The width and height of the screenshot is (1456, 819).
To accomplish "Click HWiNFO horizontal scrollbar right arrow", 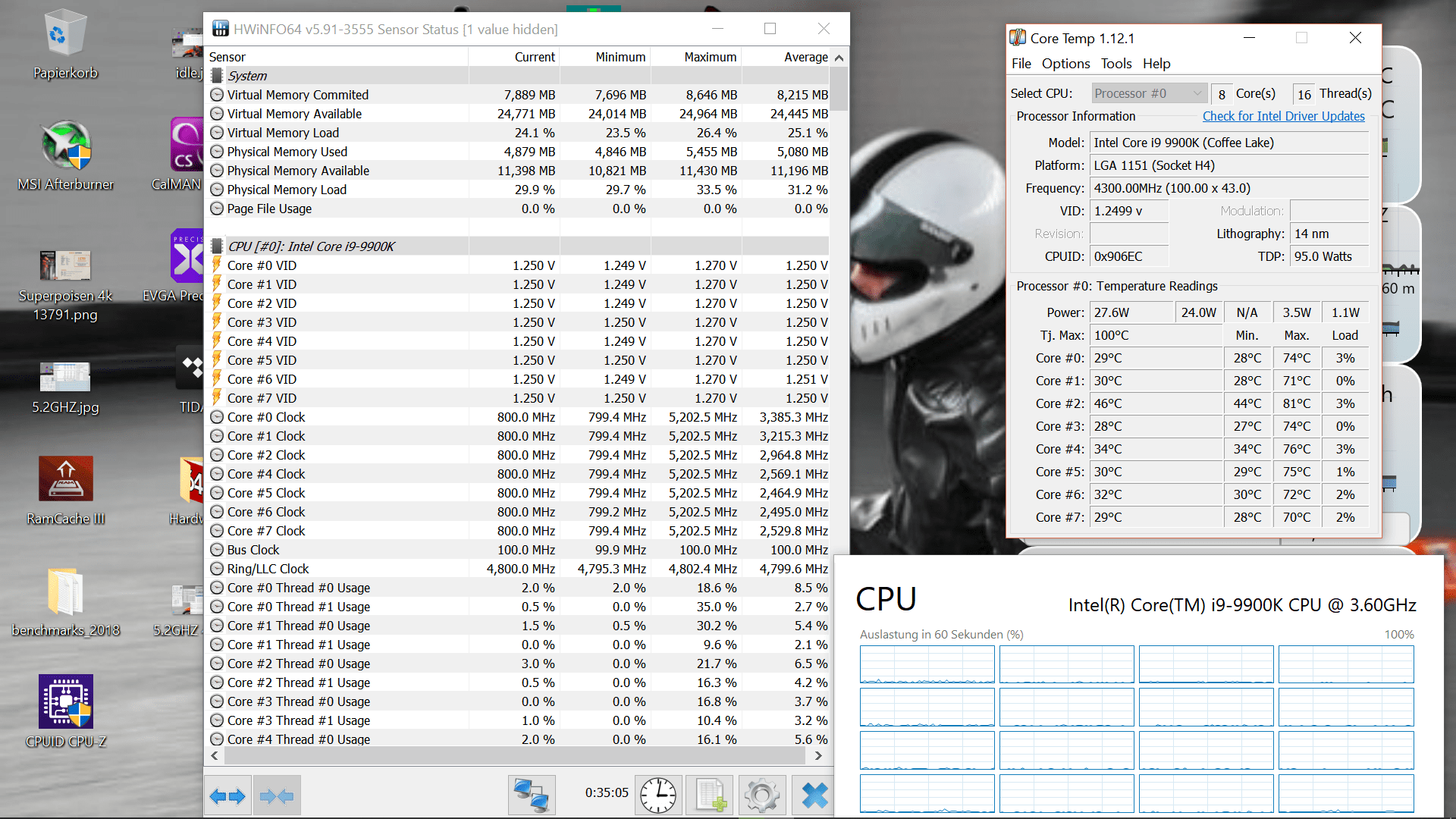I will pyautogui.click(x=818, y=755).
